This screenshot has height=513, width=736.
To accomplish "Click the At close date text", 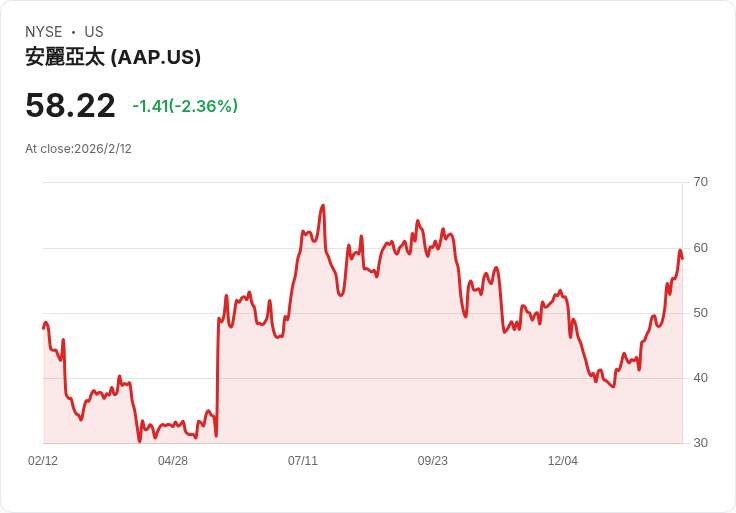I will (x=78, y=149).
